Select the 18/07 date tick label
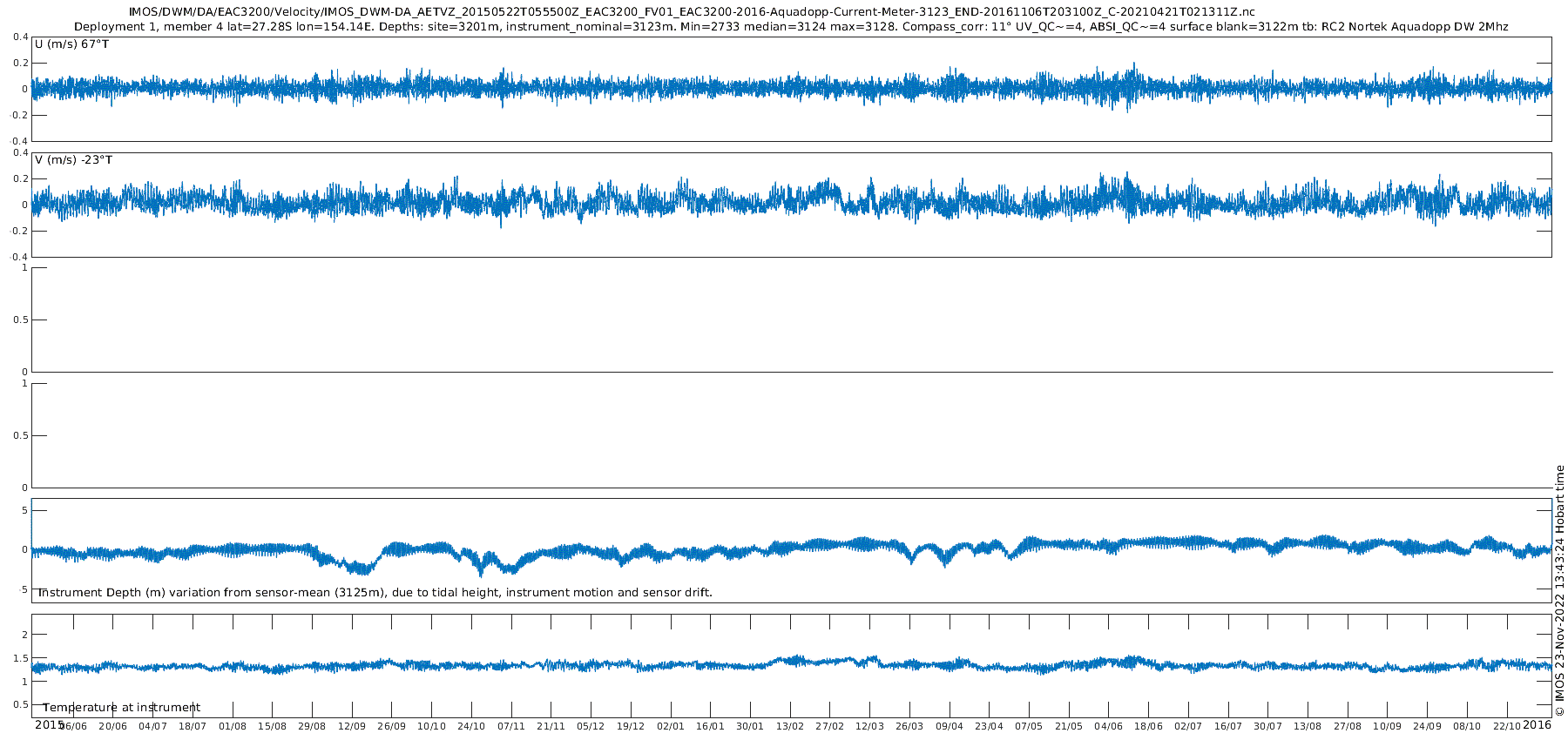 (193, 726)
